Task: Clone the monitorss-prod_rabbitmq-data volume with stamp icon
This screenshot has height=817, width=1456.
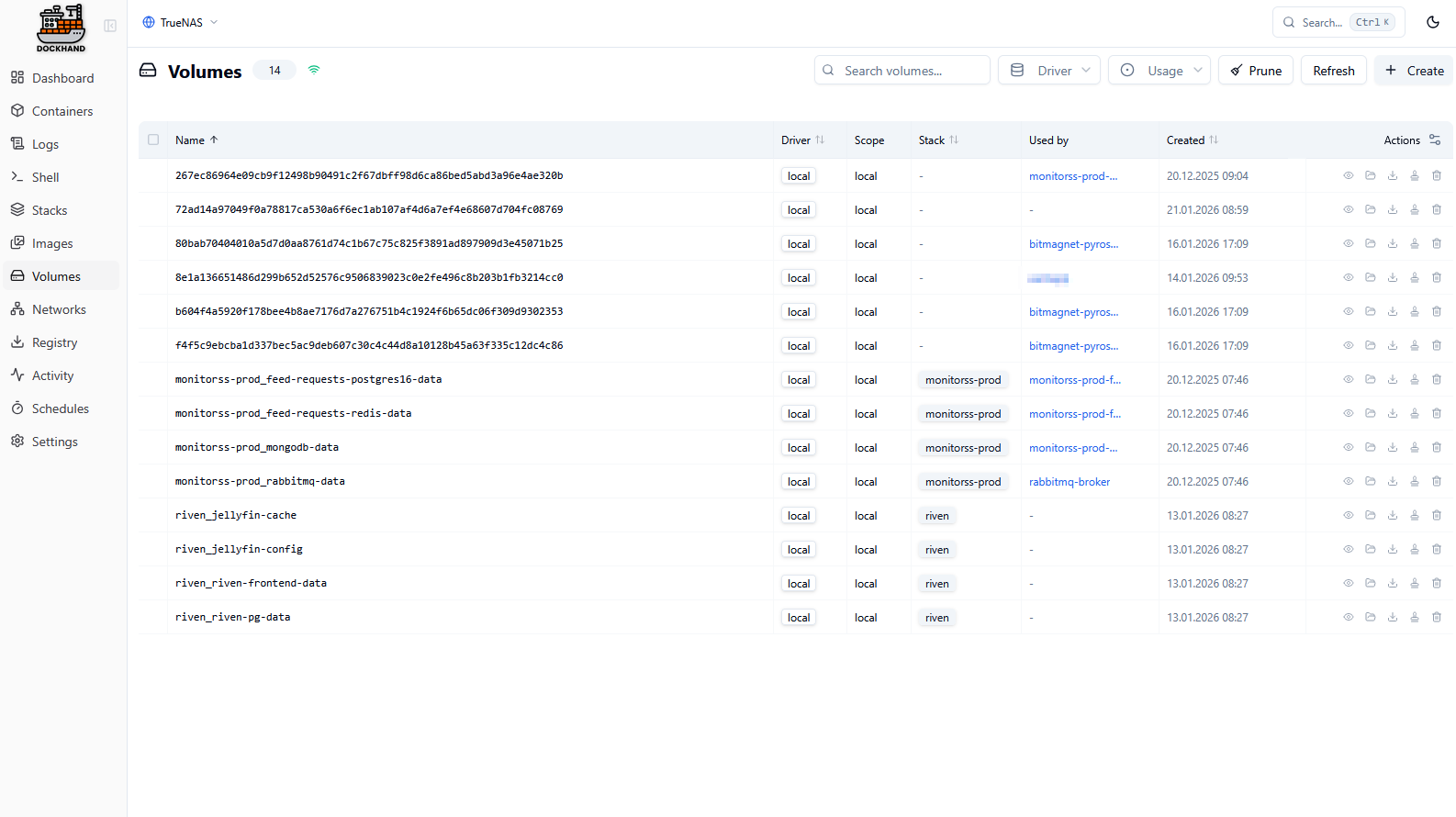Action: click(1415, 481)
